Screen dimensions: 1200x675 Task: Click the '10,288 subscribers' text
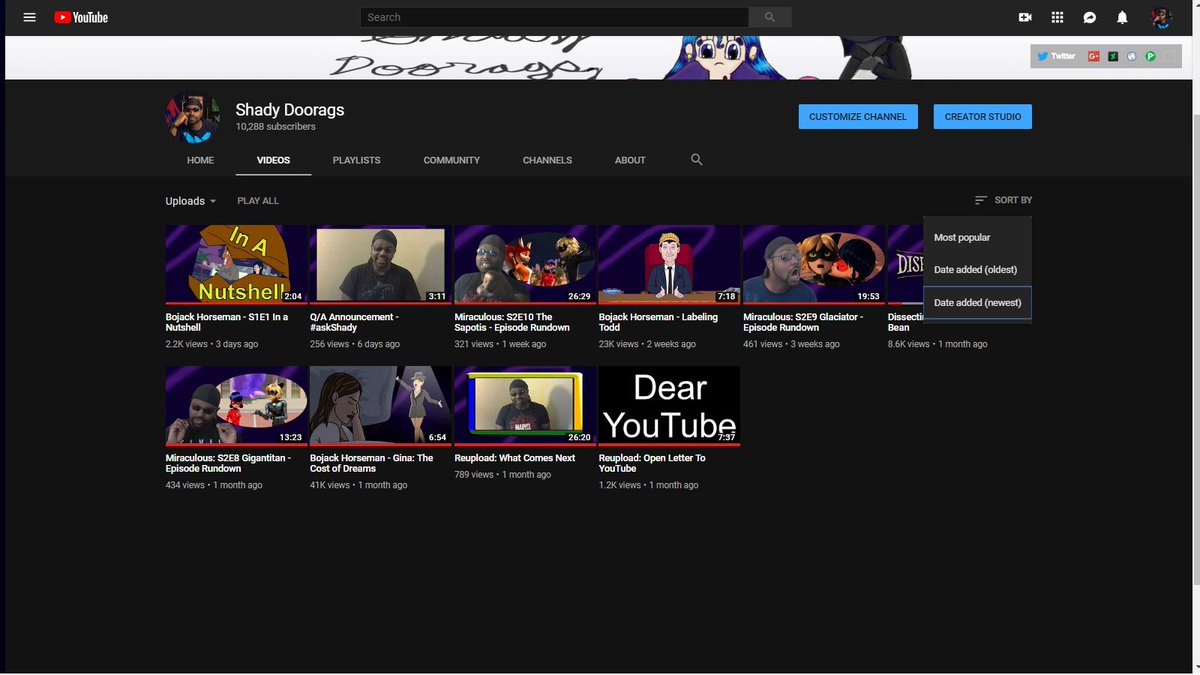click(x=276, y=127)
